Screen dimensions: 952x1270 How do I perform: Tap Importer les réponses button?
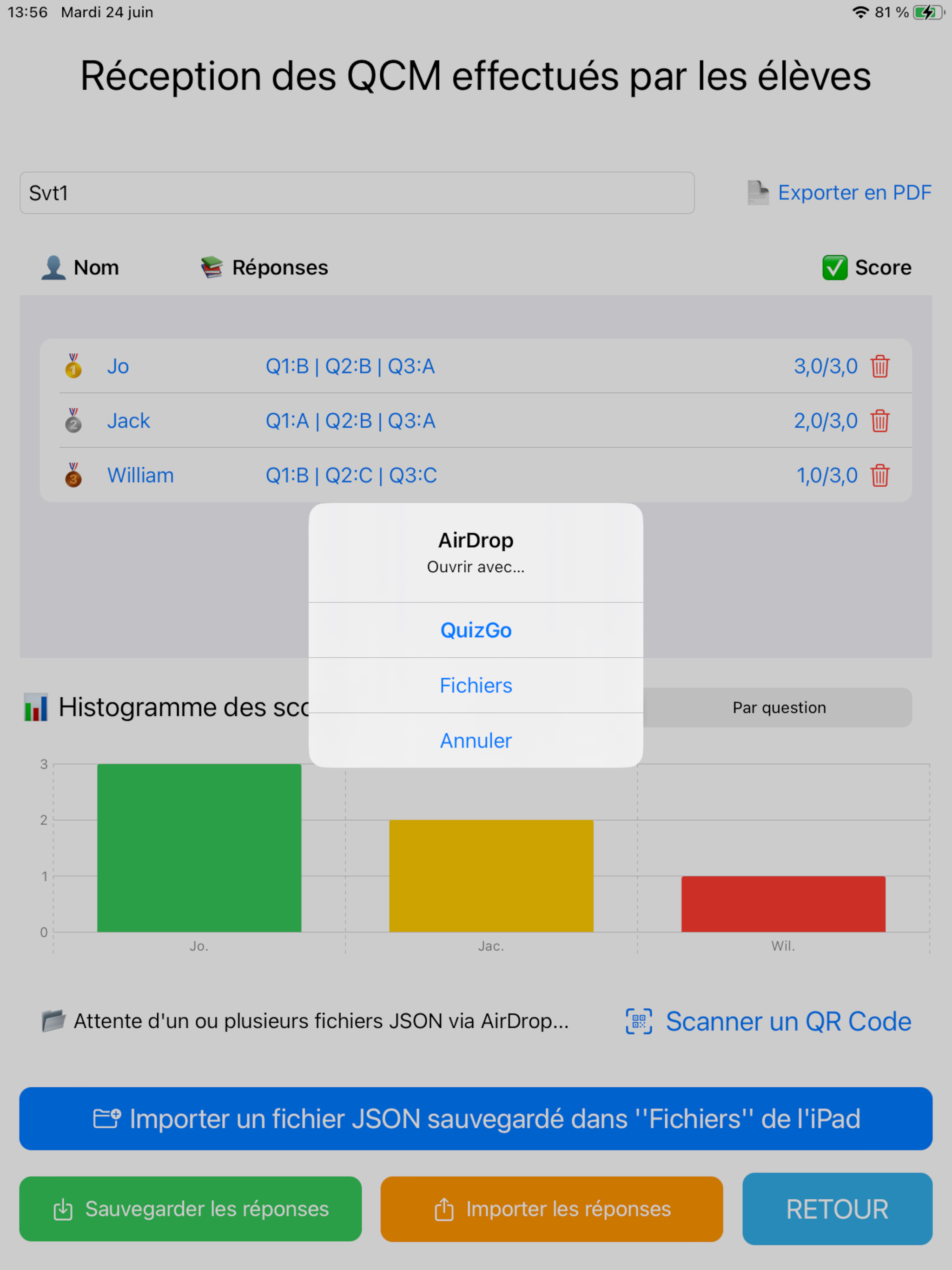pos(552,1209)
